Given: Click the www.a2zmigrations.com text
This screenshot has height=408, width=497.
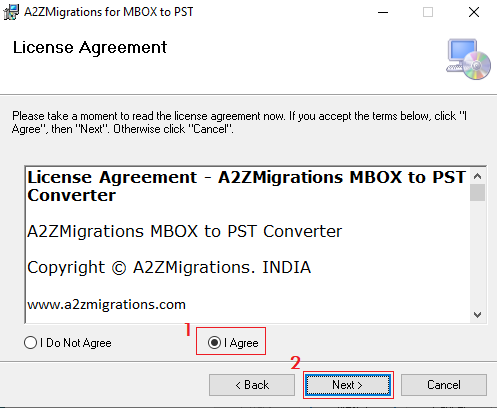Looking at the screenshot, I should [x=106, y=305].
